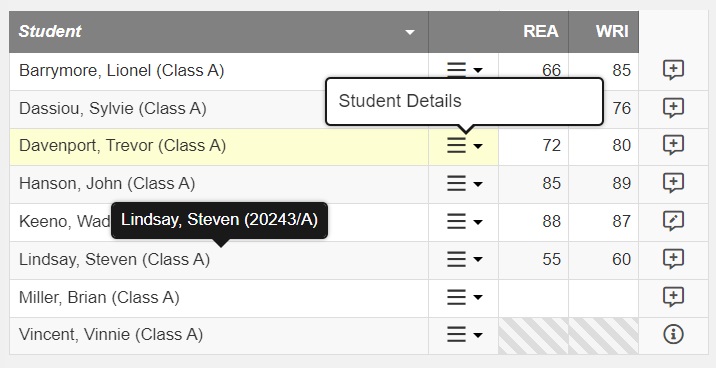Select Student Details menu entry

[400, 101]
